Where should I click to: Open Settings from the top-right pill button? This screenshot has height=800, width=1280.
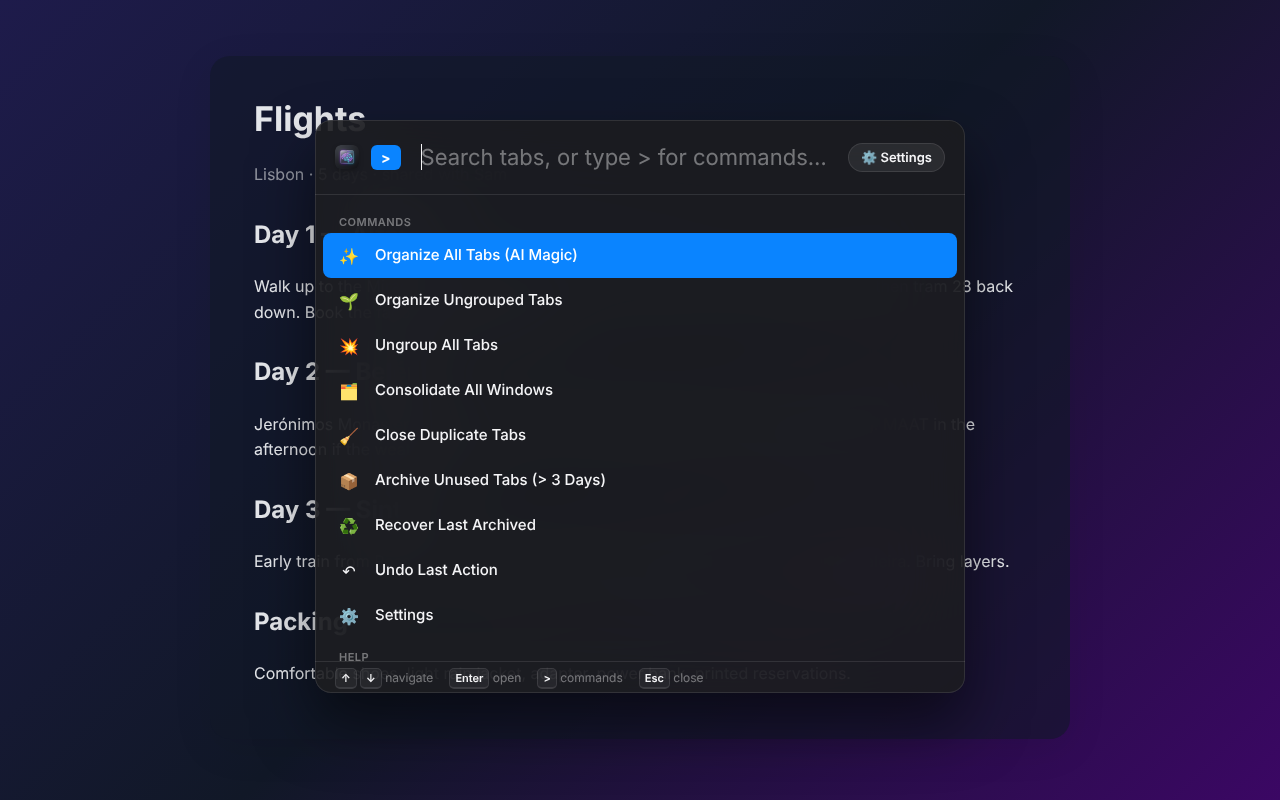click(x=896, y=157)
